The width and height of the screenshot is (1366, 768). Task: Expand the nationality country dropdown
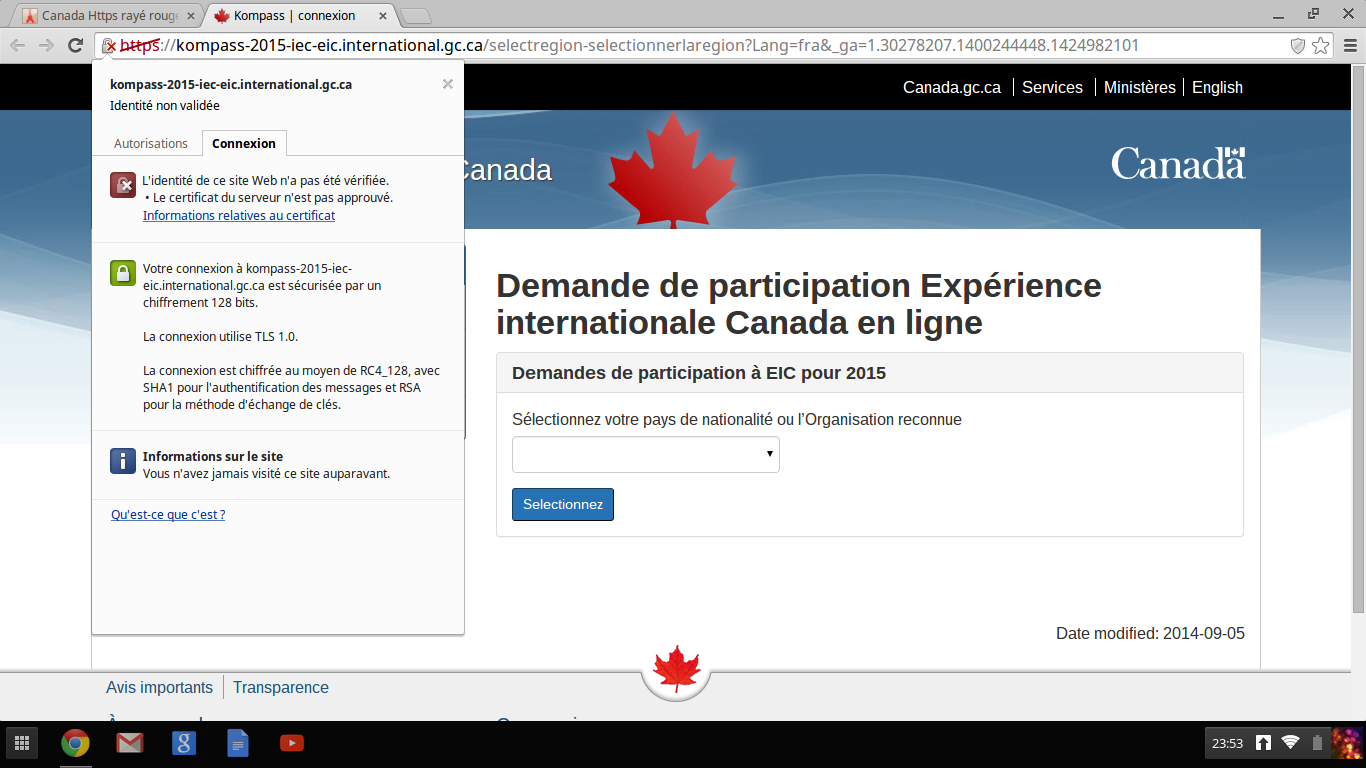[x=645, y=454]
